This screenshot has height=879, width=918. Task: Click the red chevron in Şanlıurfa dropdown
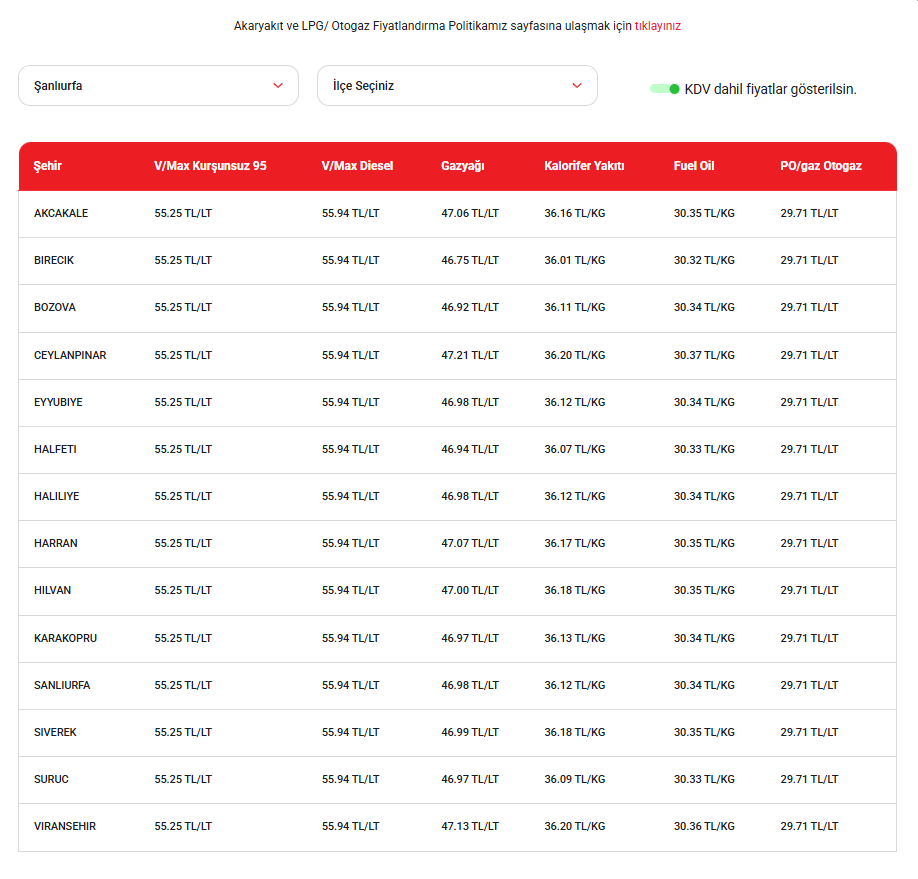coord(278,85)
